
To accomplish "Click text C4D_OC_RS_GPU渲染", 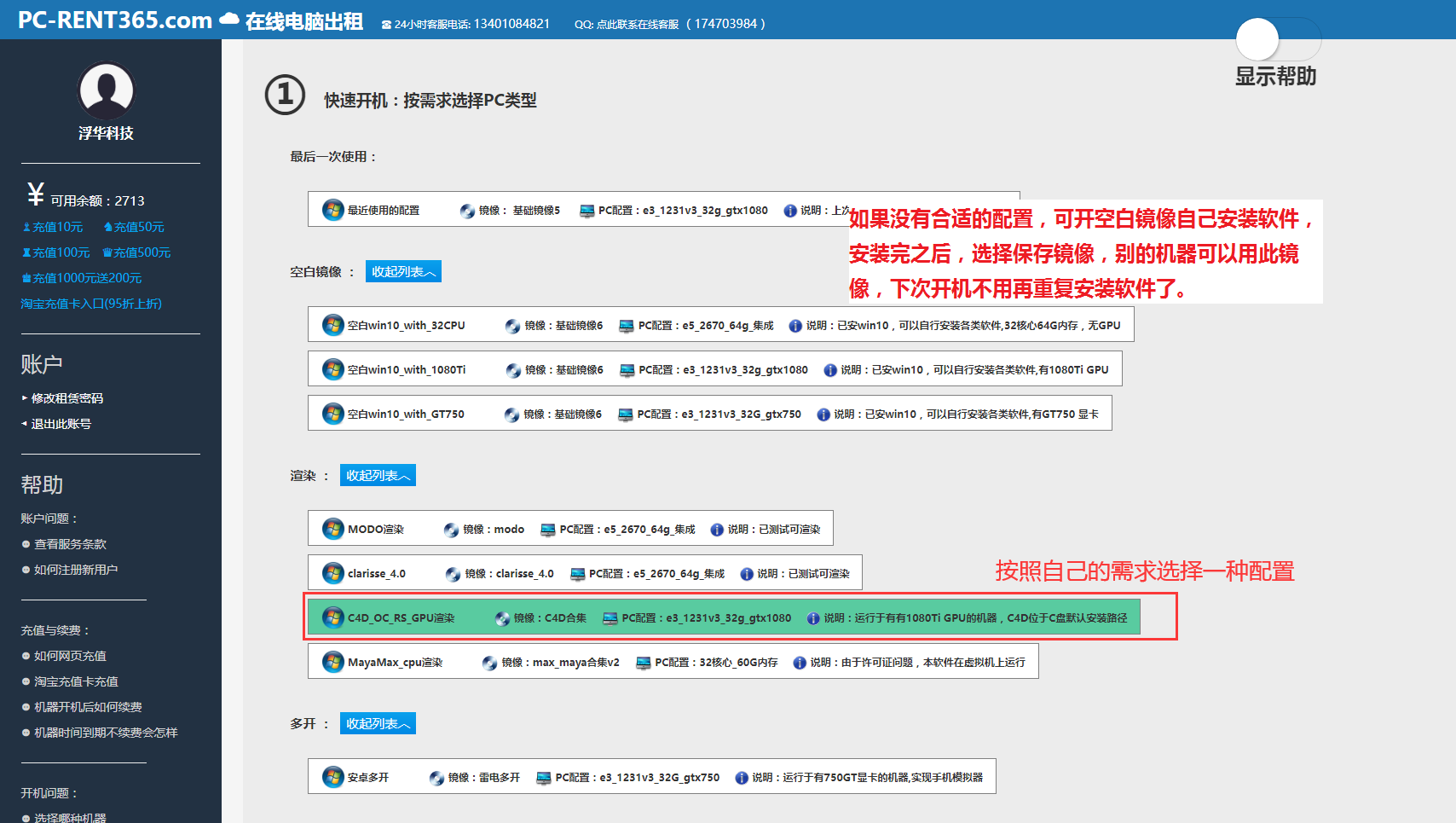I will pyautogui.click(x=402, y=618).
